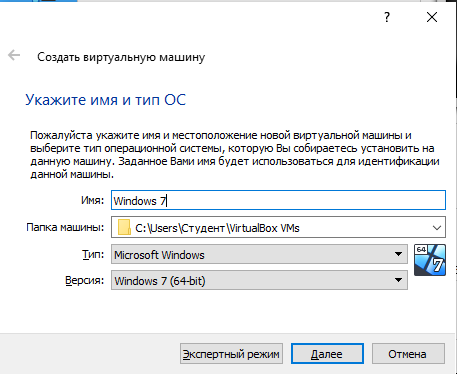
Task: Proceed with the Далее button
Action: (327, 354)
